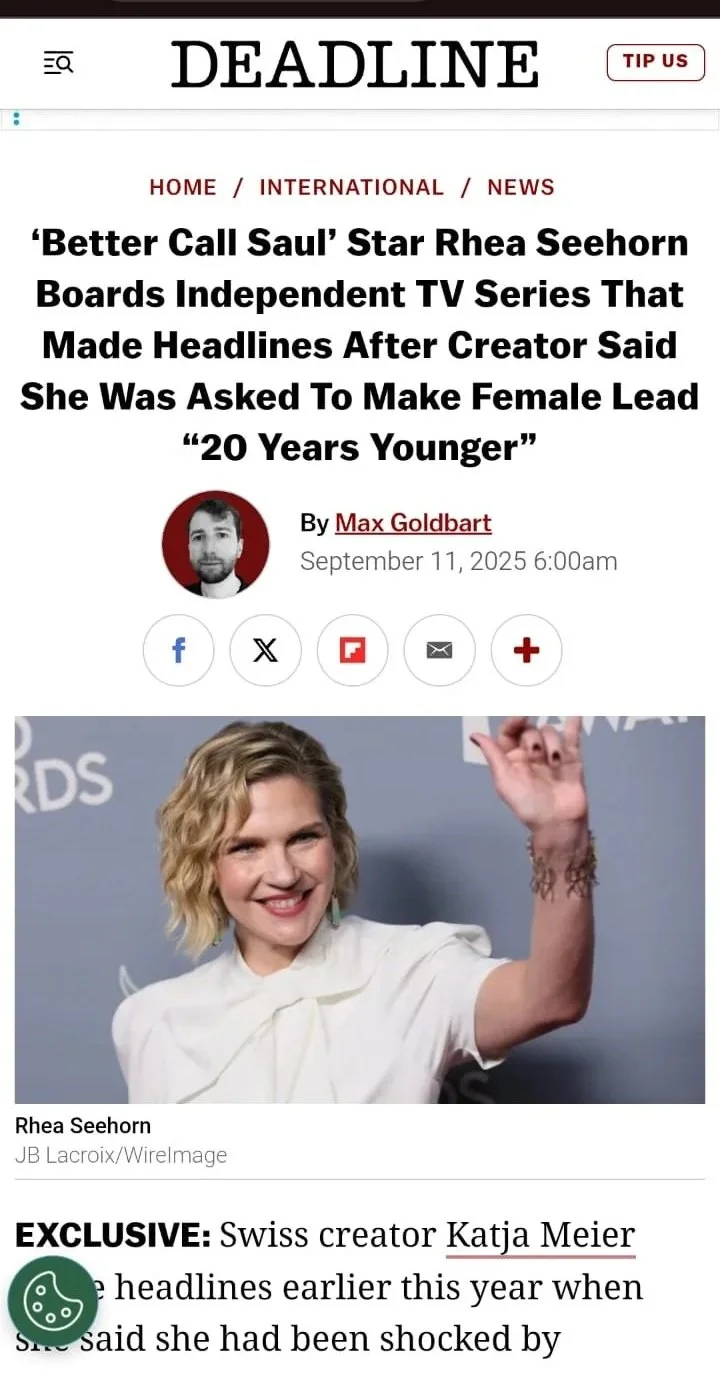Click the DEADLINE logo

pyautogui.click(x=355, y=64)
